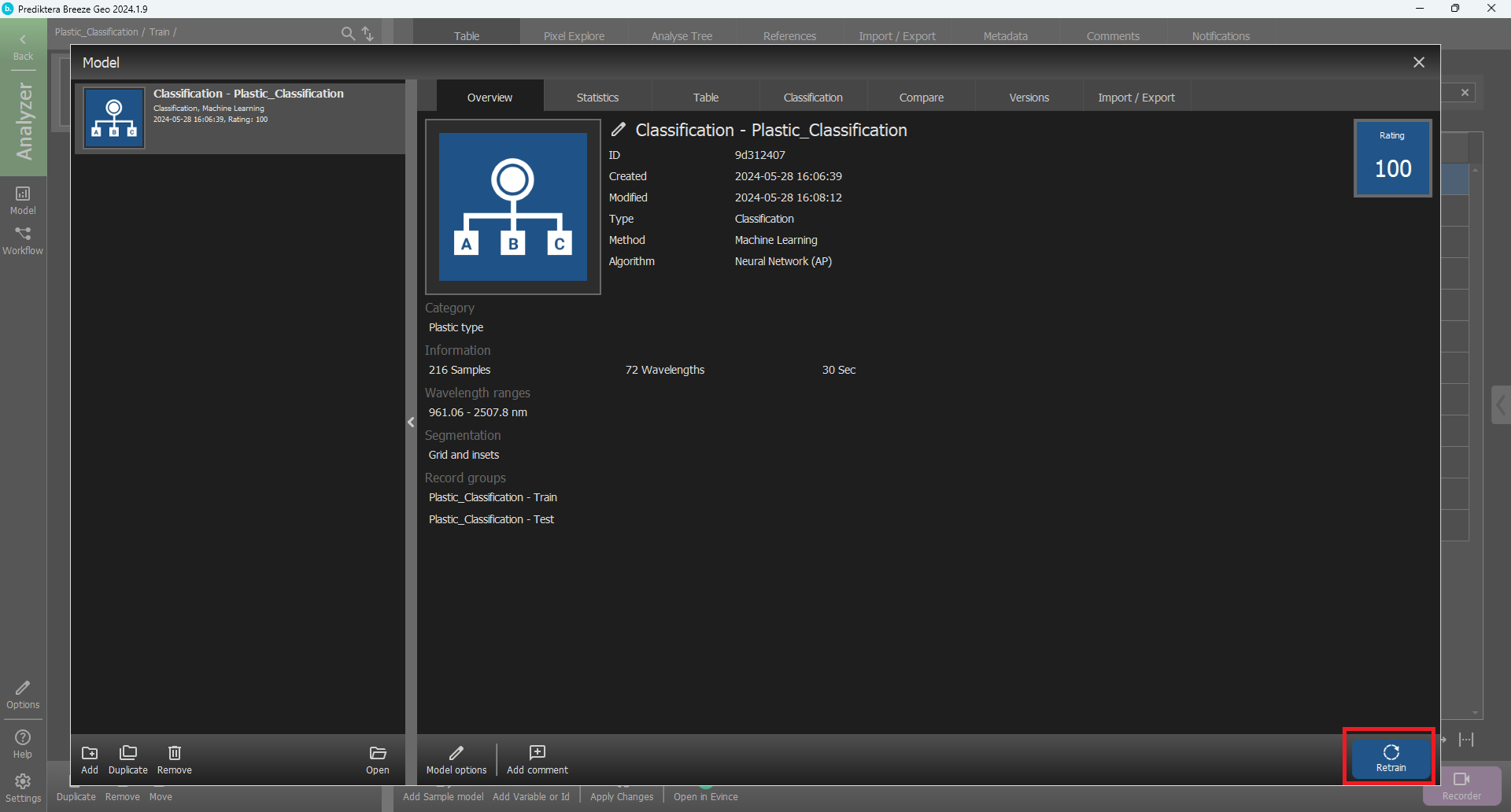Duplicate the selected model
Image resolution: width=1511 pixels, height=812 pixels.
coord(127,759)
